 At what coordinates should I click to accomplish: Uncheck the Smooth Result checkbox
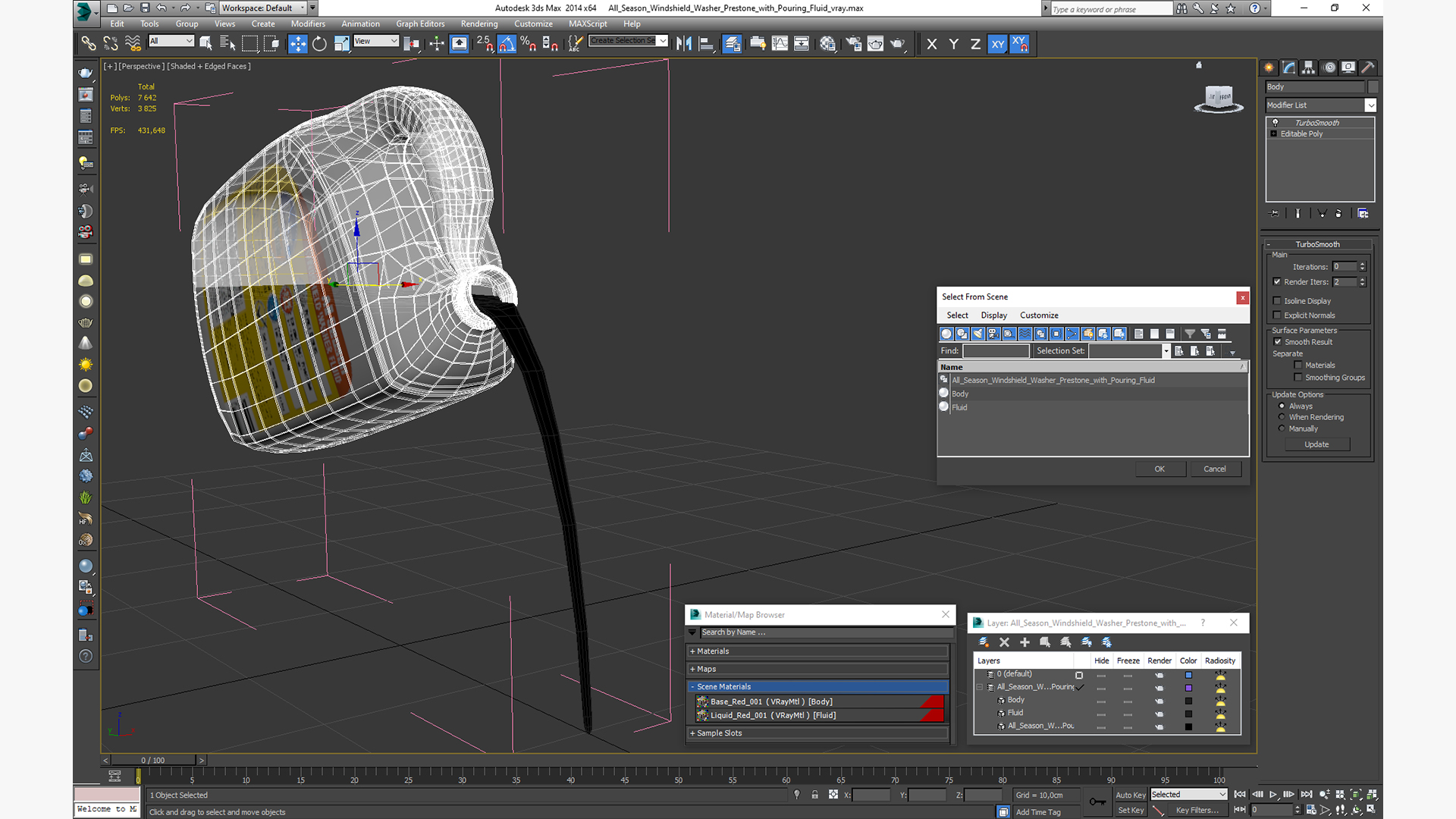[x=1278, y=342]
